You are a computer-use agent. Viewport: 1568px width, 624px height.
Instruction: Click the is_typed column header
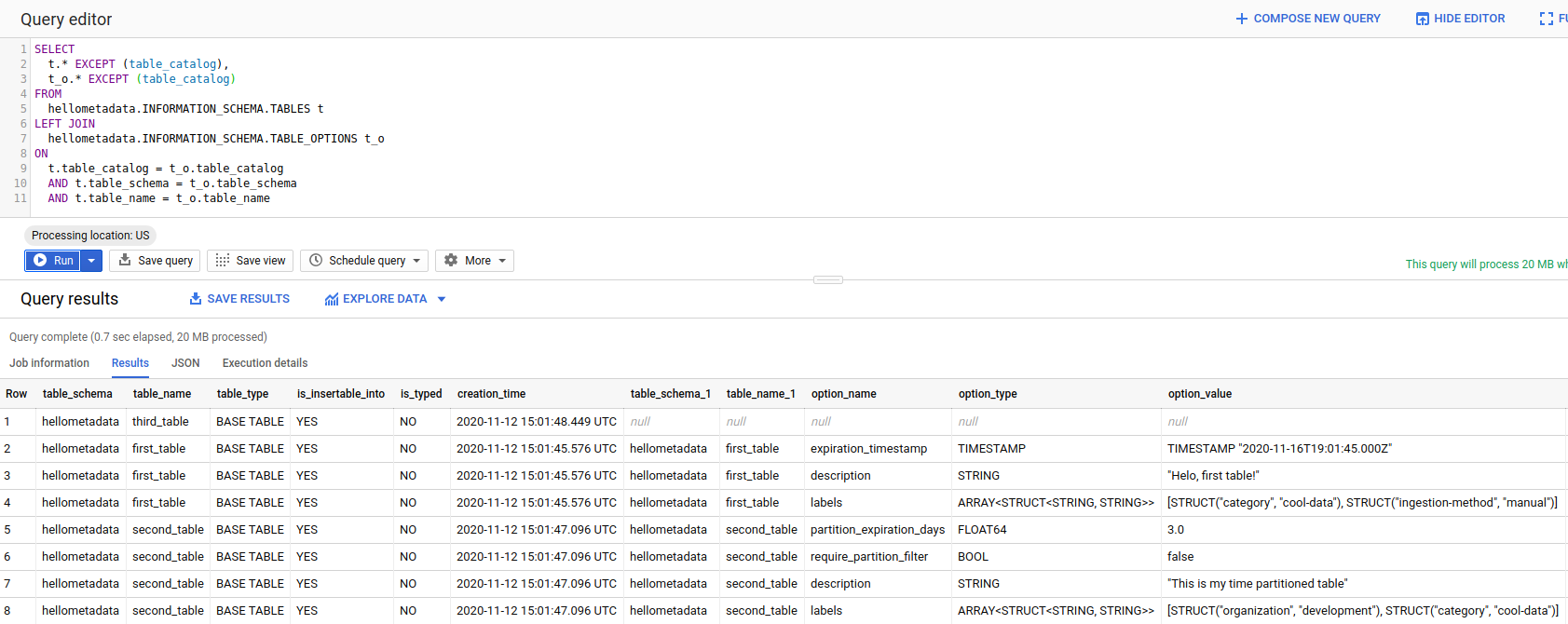click(x=421, y=394)
